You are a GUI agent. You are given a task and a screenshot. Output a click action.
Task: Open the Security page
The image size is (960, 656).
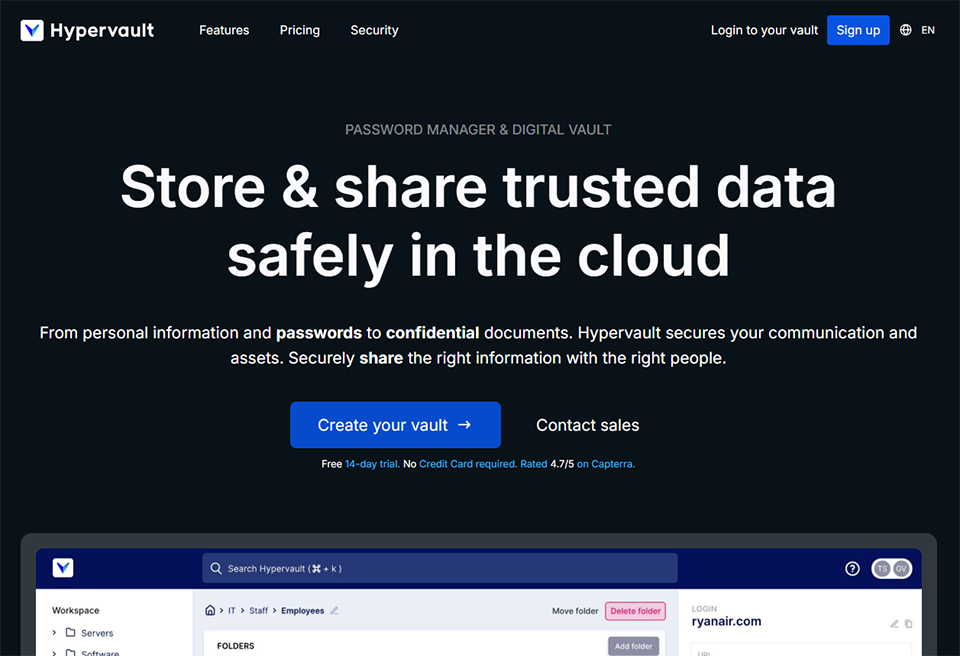pos(374,30)
